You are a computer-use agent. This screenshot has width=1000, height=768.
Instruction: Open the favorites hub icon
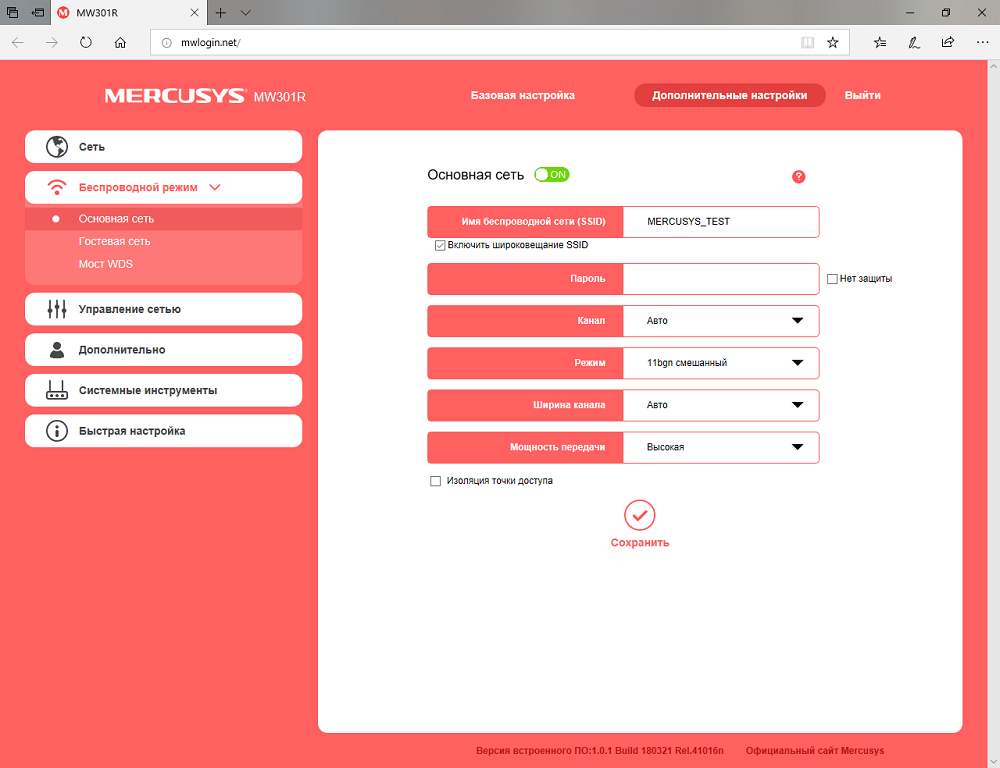880,43
